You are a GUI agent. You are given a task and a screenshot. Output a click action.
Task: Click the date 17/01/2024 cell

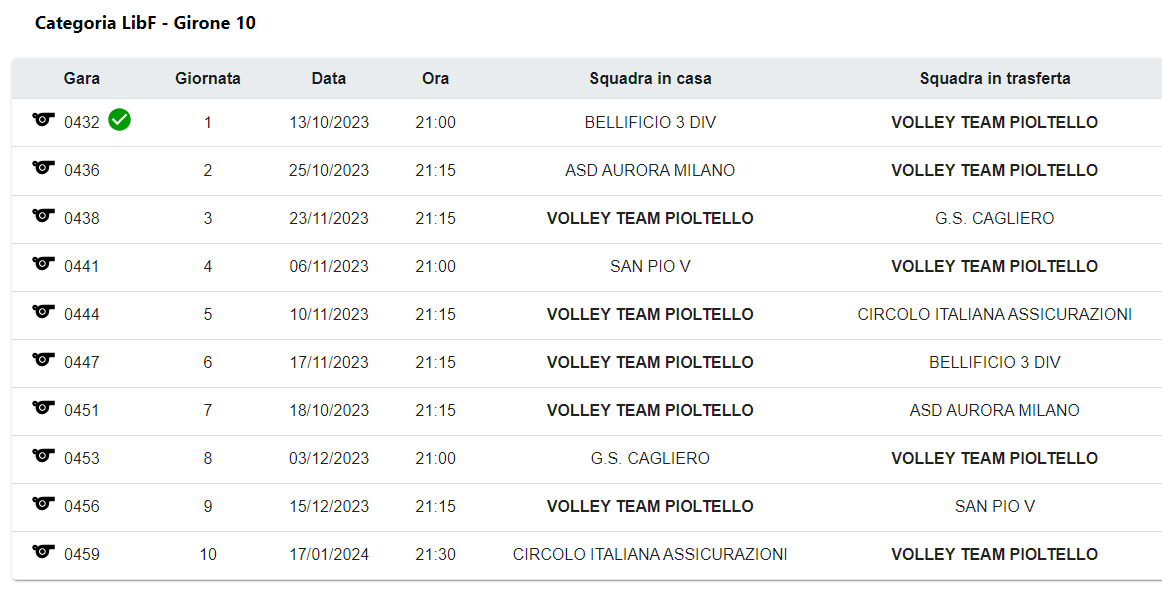(329, 554)
